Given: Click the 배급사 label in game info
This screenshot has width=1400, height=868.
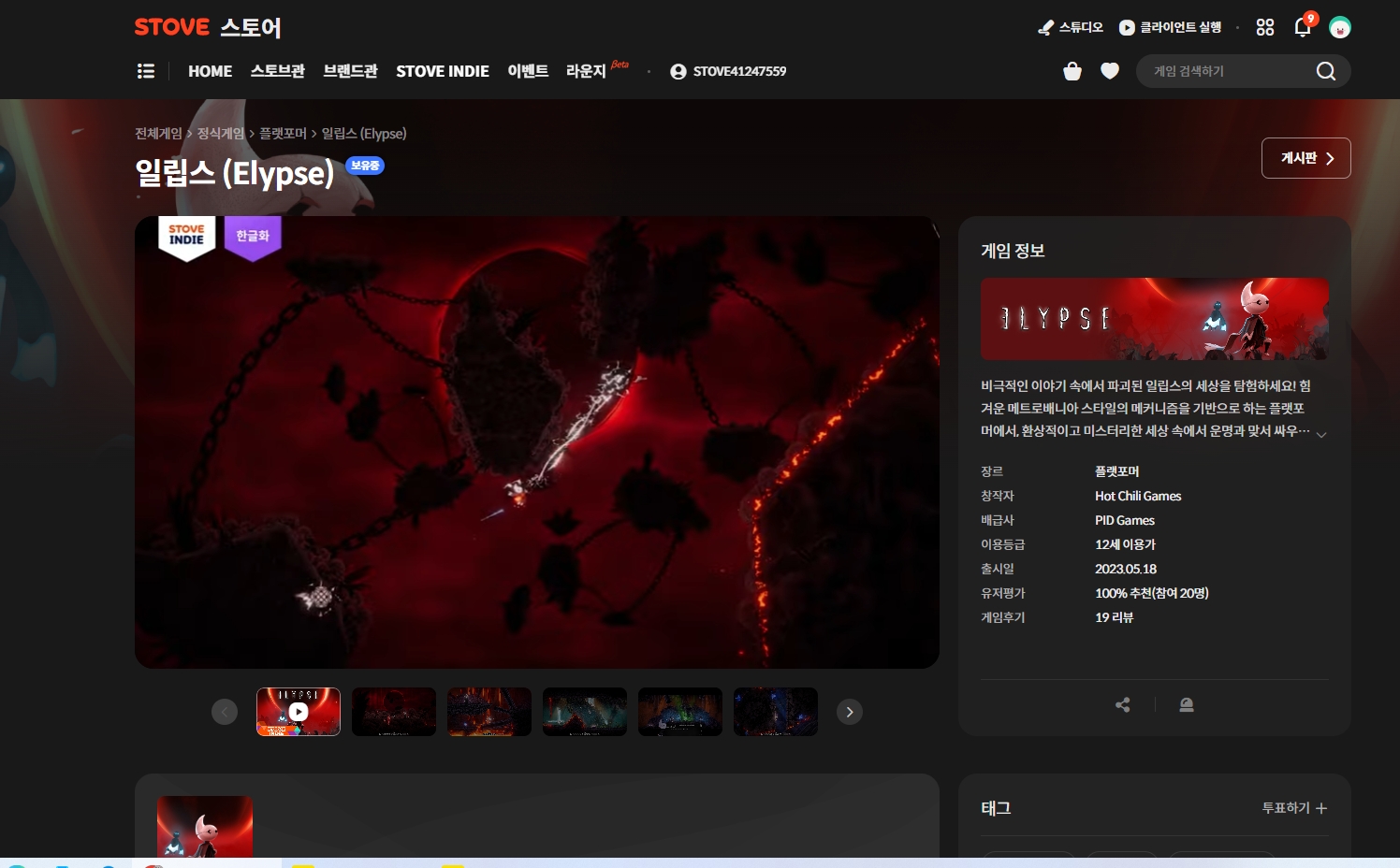Looking at the screenshot, I should 998,520.
